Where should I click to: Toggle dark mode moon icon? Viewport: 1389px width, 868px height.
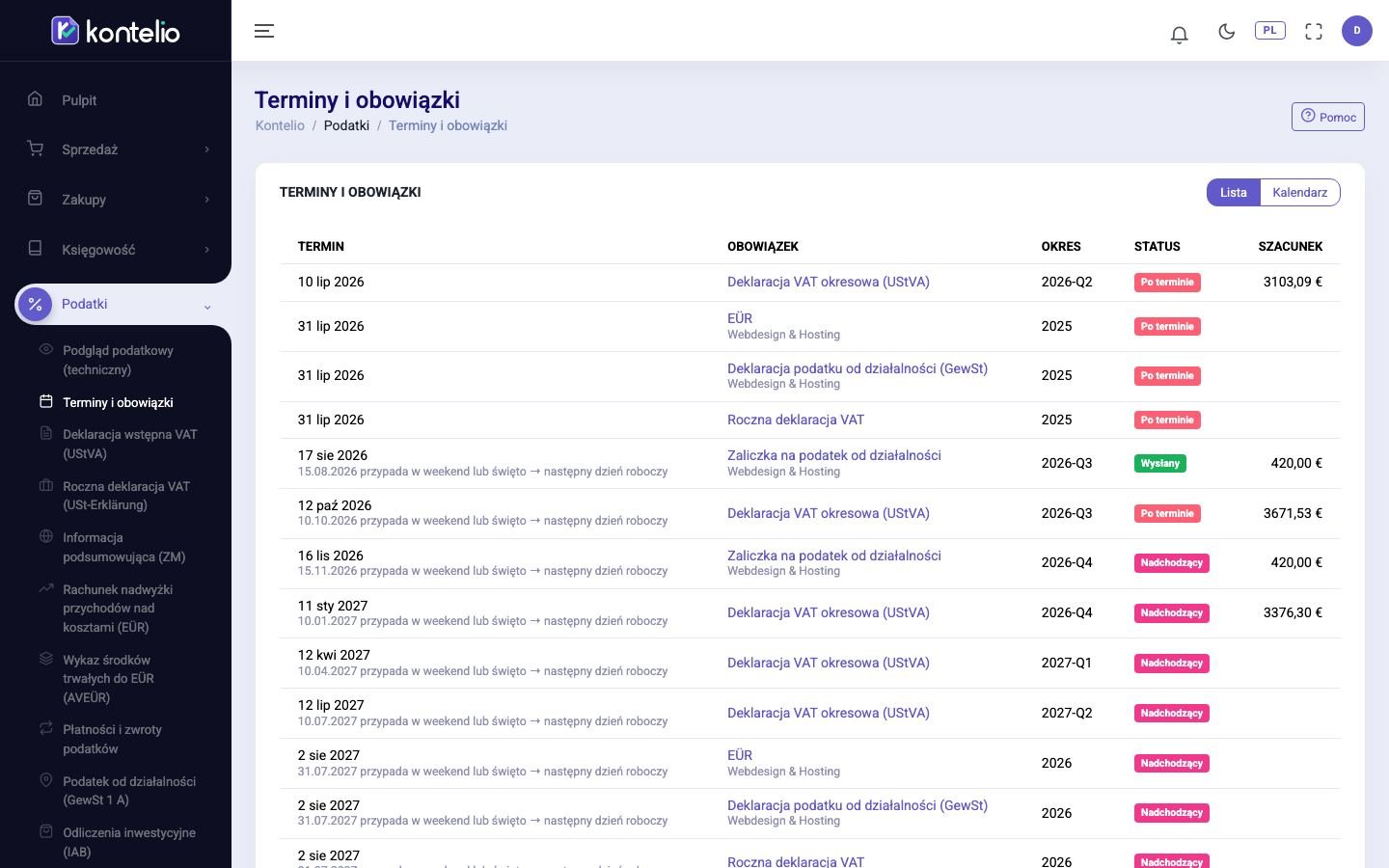tap(1227, 31)
